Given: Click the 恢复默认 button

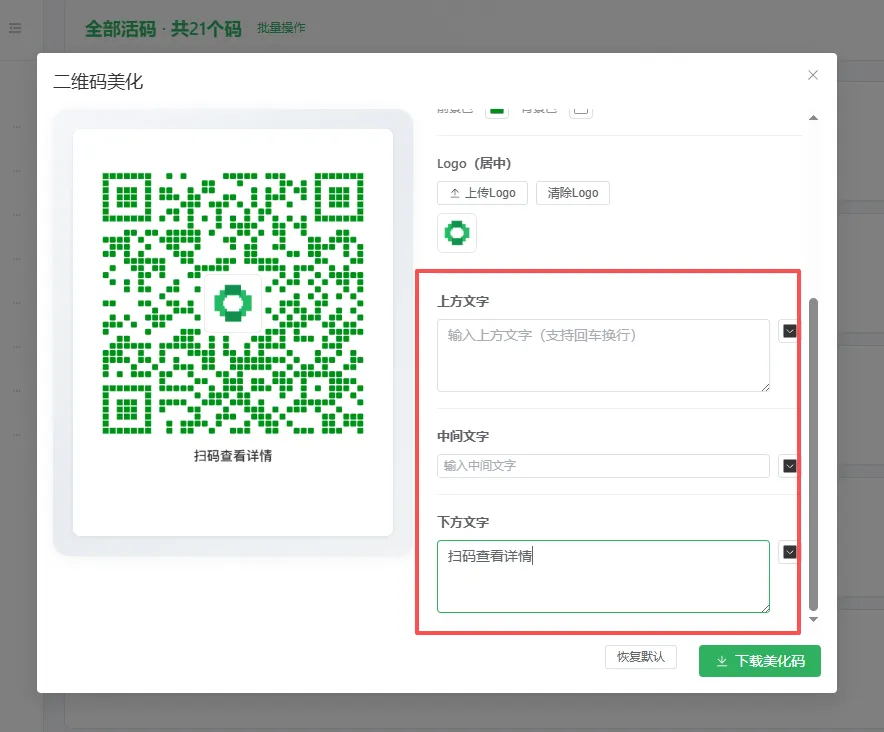Looking at the screenshot, I should (640, 657).
